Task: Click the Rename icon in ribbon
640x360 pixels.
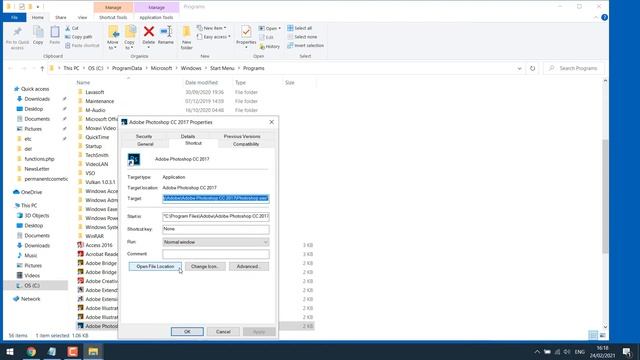Action: click(x=166, y=31)
